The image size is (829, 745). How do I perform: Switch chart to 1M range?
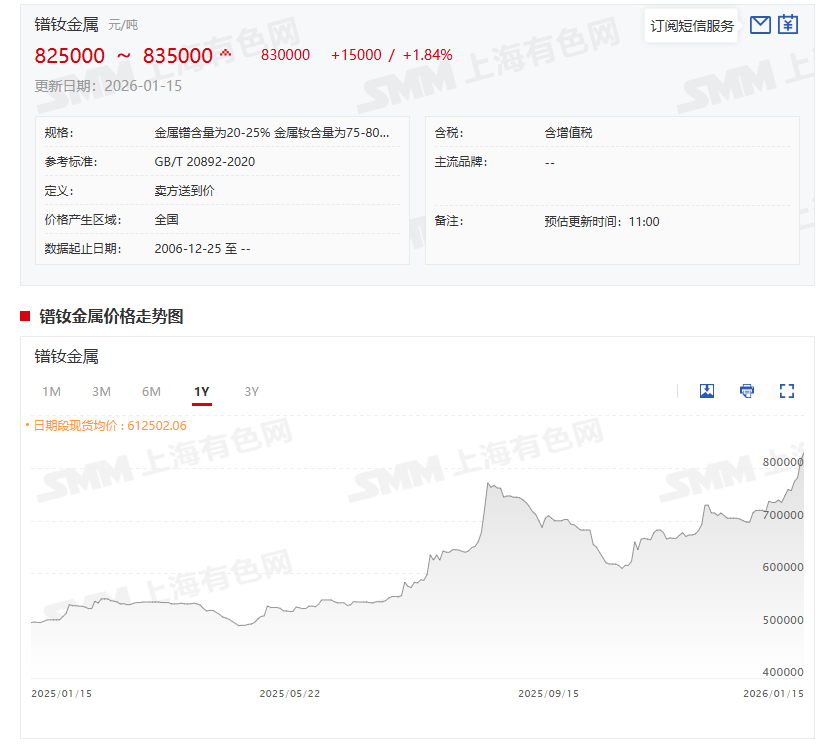click(x=52, y=392)
